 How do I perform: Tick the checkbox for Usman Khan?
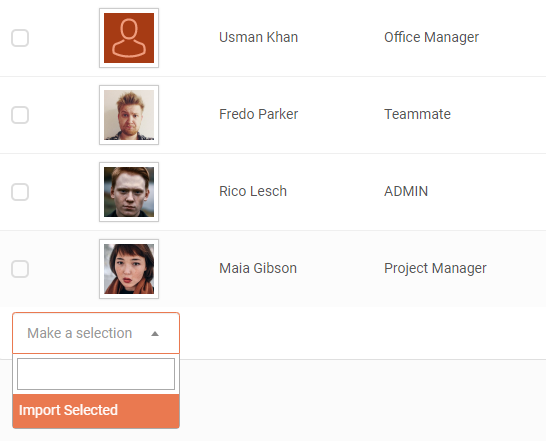coord(20,38)
